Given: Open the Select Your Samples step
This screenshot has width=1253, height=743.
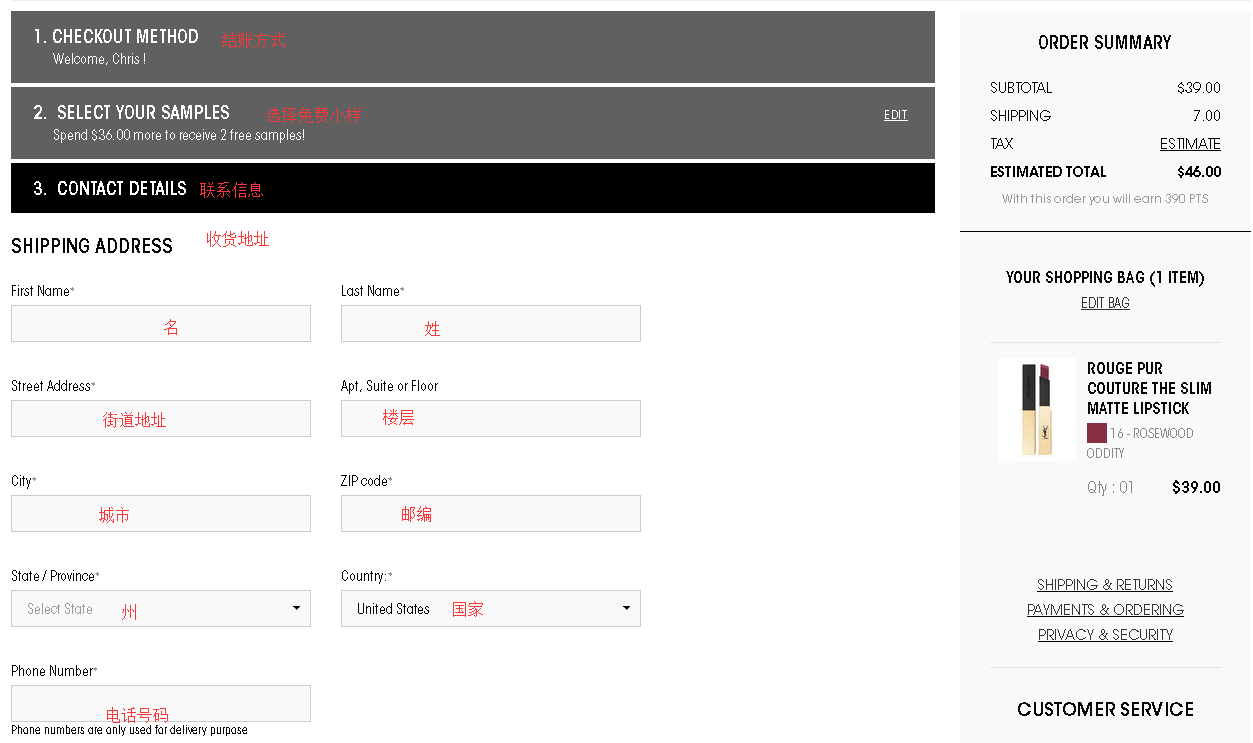Looking at the screenshot, I should (x=472, y=123).
